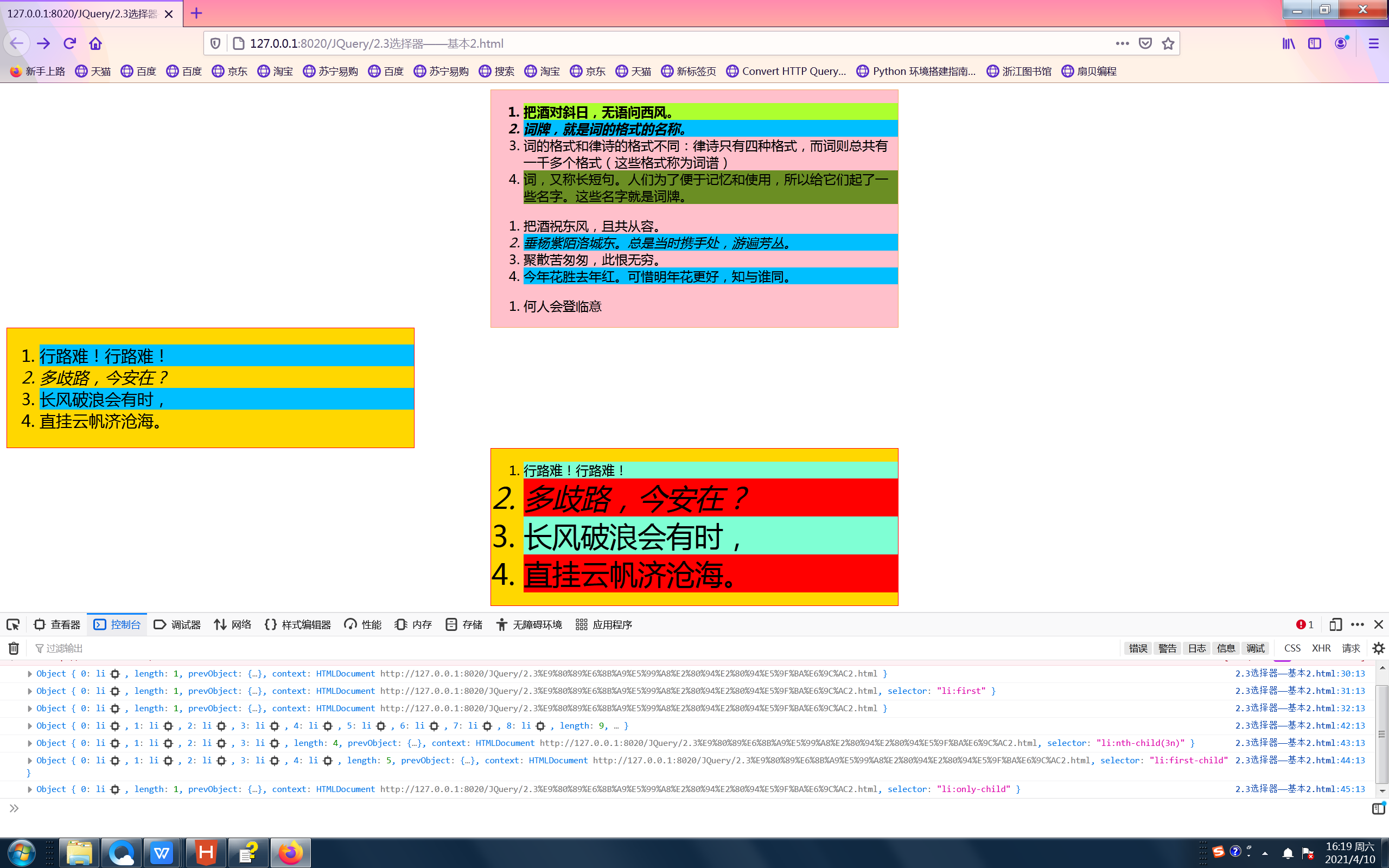Open source link 基本2.html:43:13
Screen dimensions: 1389x868
pos(1299,743)
